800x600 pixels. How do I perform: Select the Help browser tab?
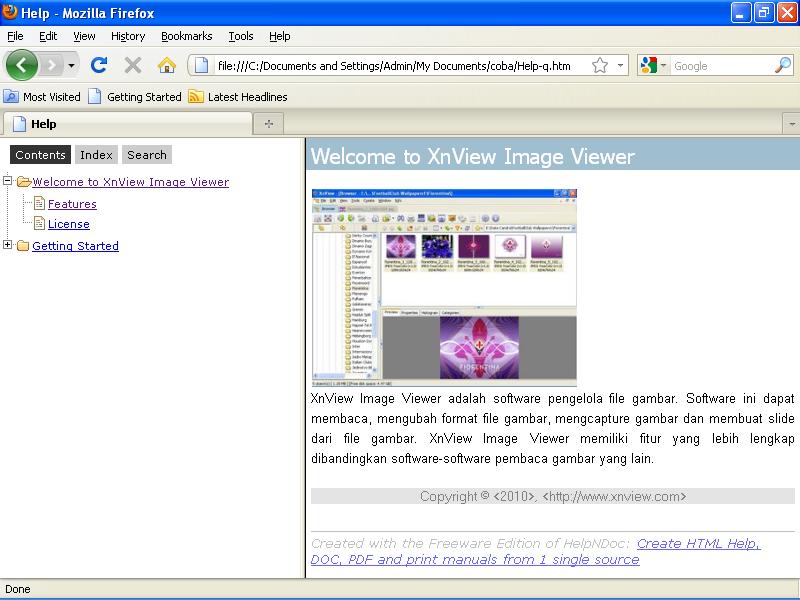[128, 124]
